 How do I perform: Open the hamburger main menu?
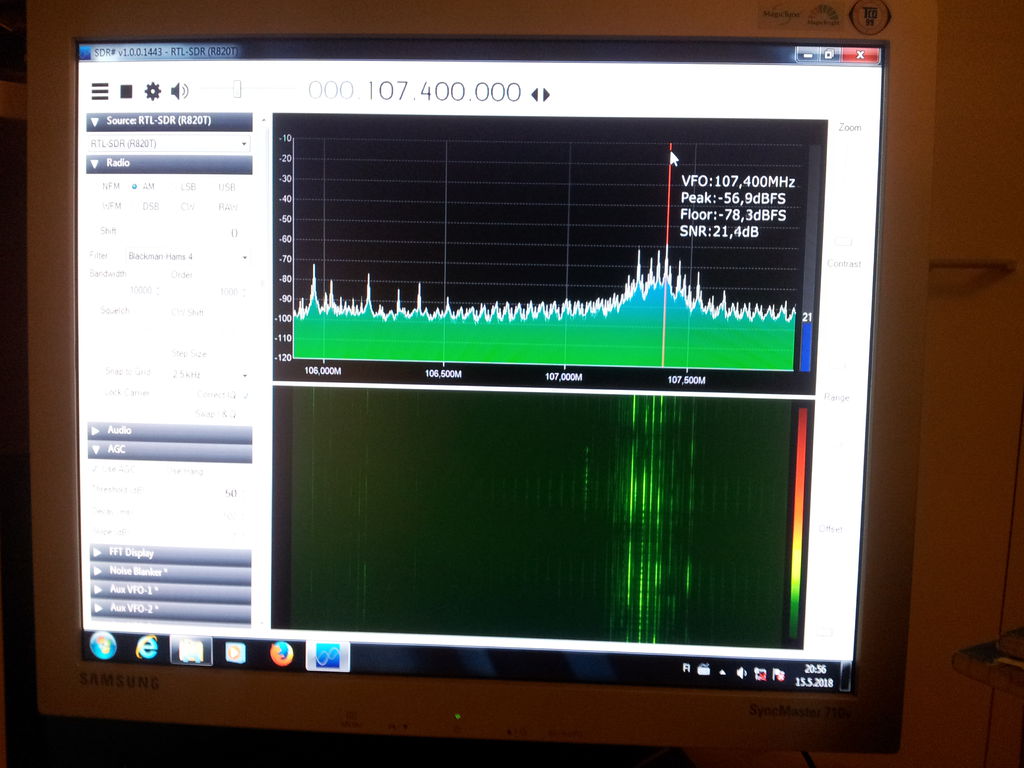100,92
